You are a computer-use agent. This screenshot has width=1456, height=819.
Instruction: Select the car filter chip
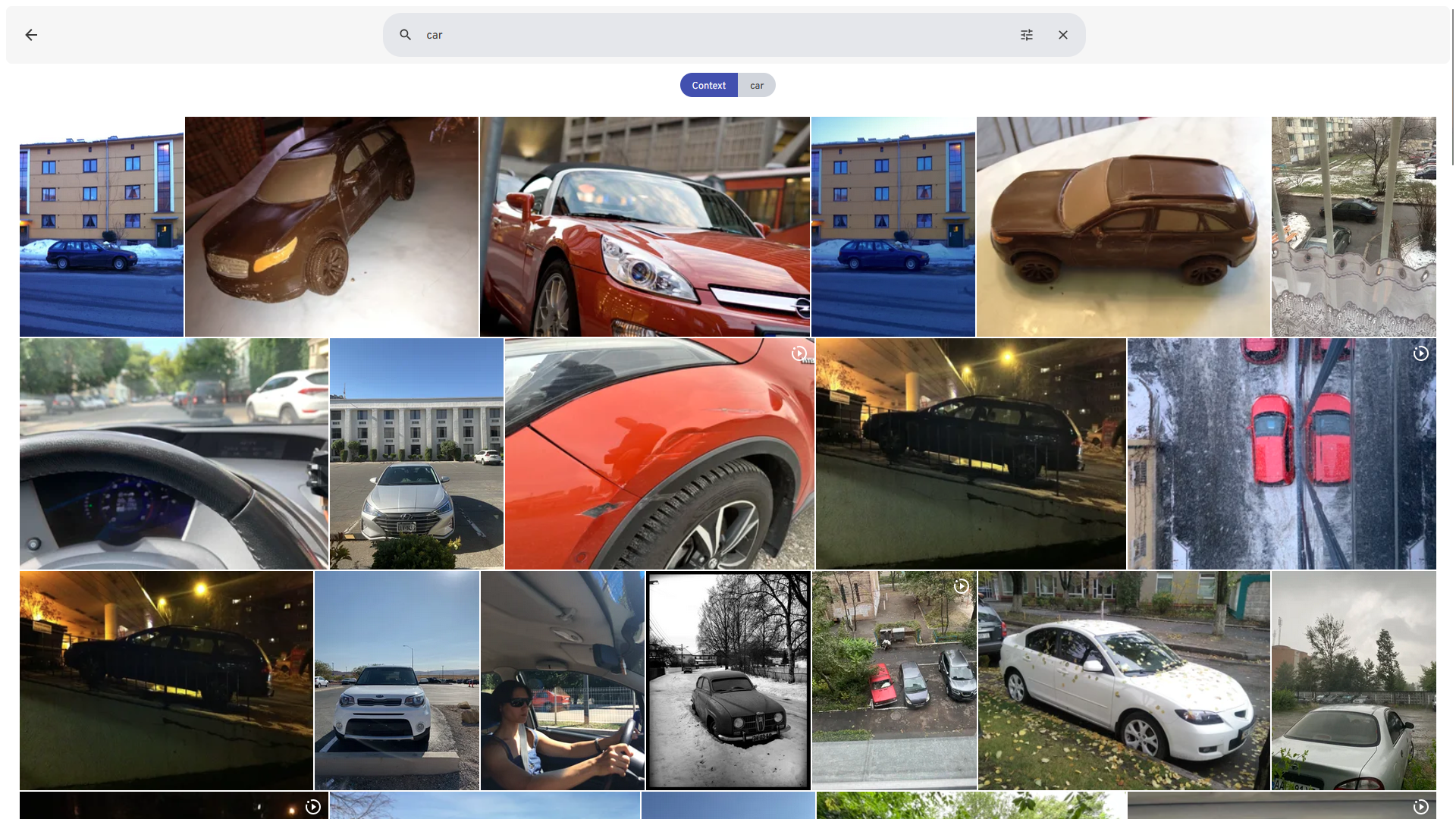click(x=757, y=85)
